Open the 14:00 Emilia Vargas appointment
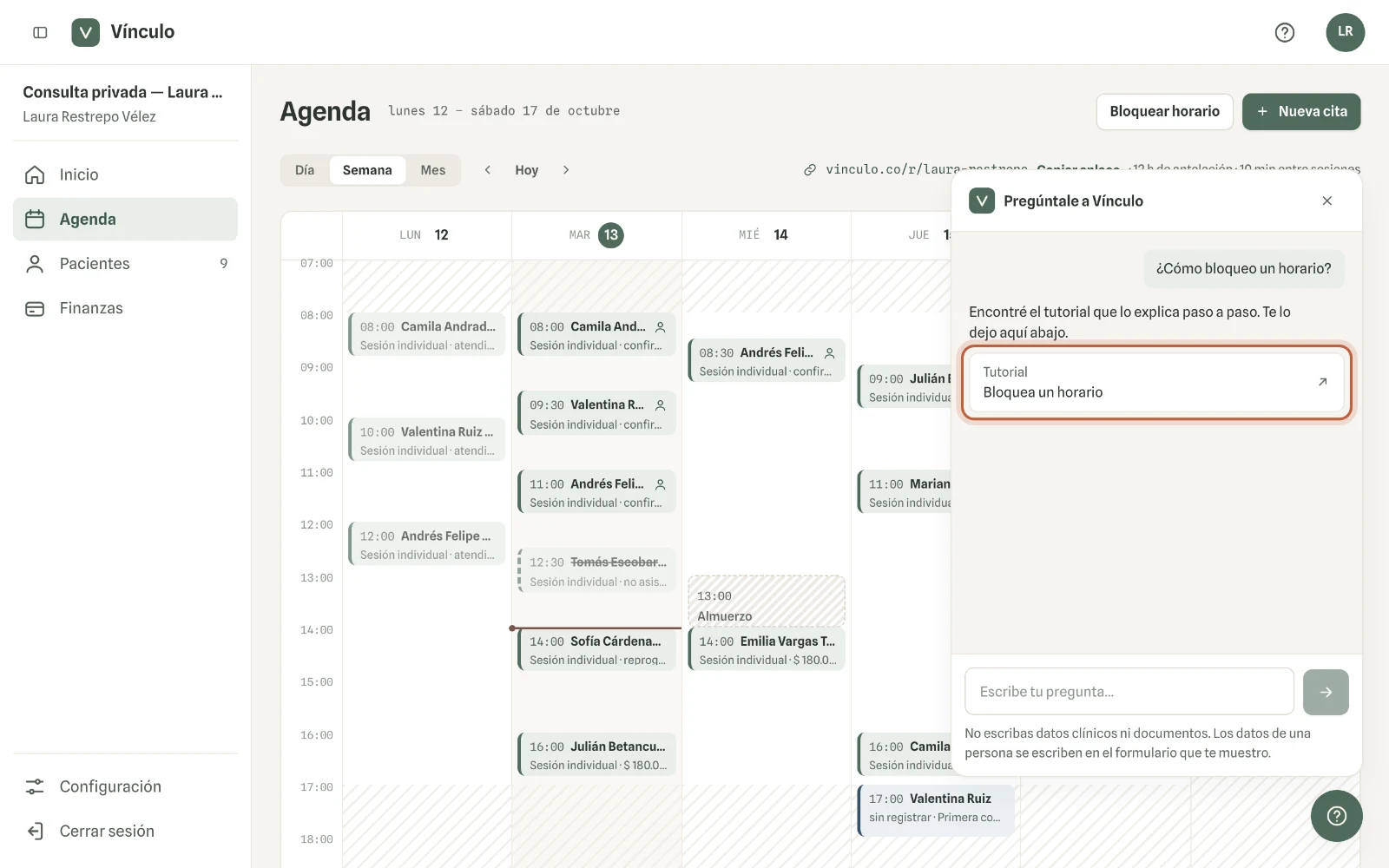This screenshot has width=1389, height=868. [x=767, y=650]
